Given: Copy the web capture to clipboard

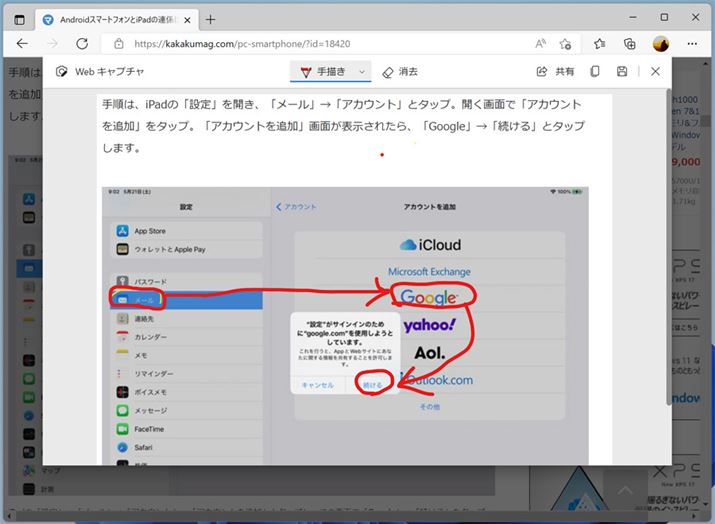Looking at the screenshot, I should click(x=595, y=72).
